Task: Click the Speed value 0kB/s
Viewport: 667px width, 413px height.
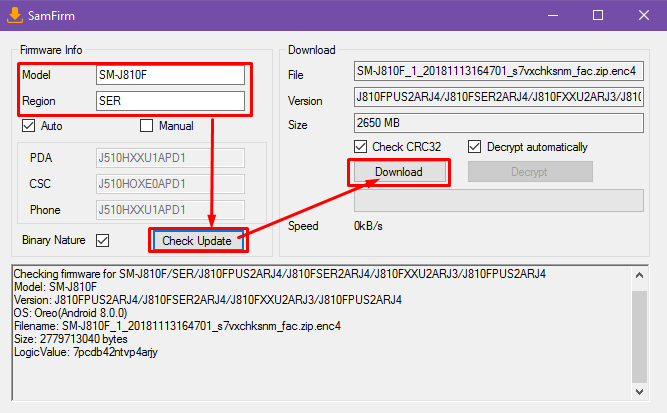Action: [x=368, y=226]
